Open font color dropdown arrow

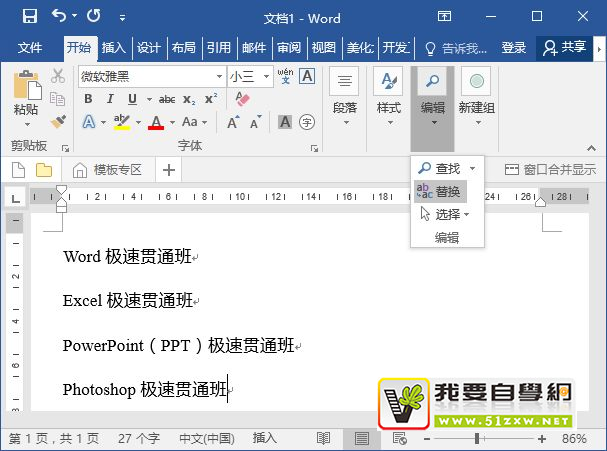172,122
